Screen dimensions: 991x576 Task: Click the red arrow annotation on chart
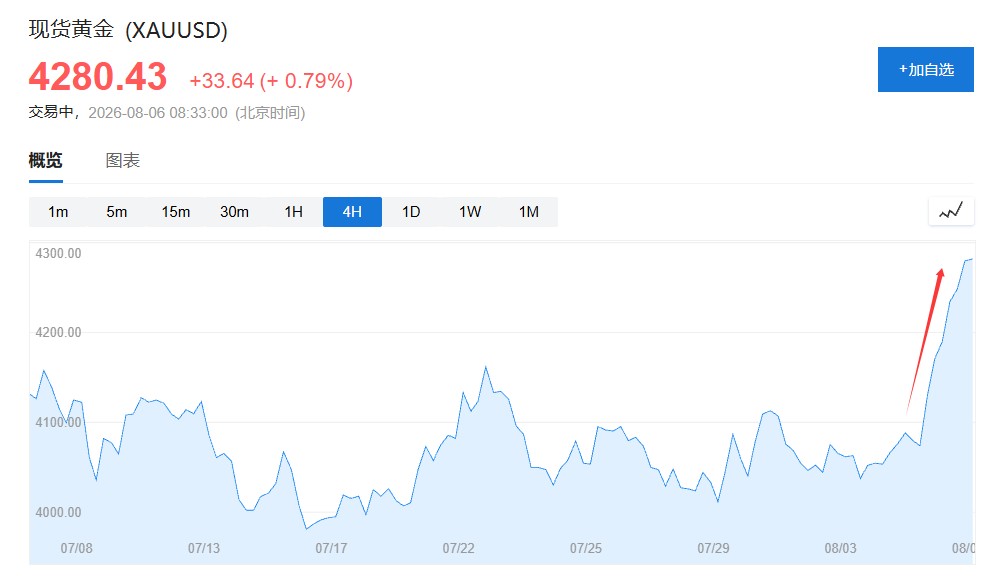point(925,341)
